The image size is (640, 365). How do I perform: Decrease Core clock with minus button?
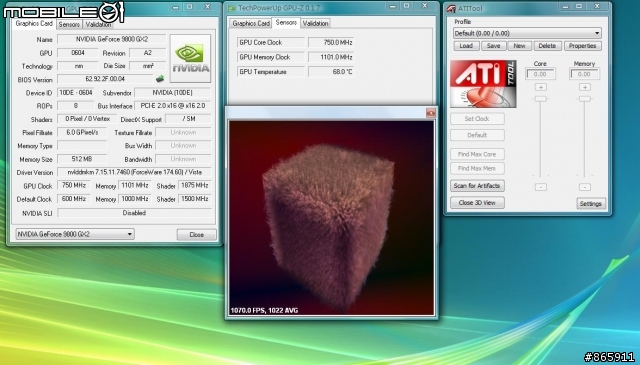(x=540, y=187)
